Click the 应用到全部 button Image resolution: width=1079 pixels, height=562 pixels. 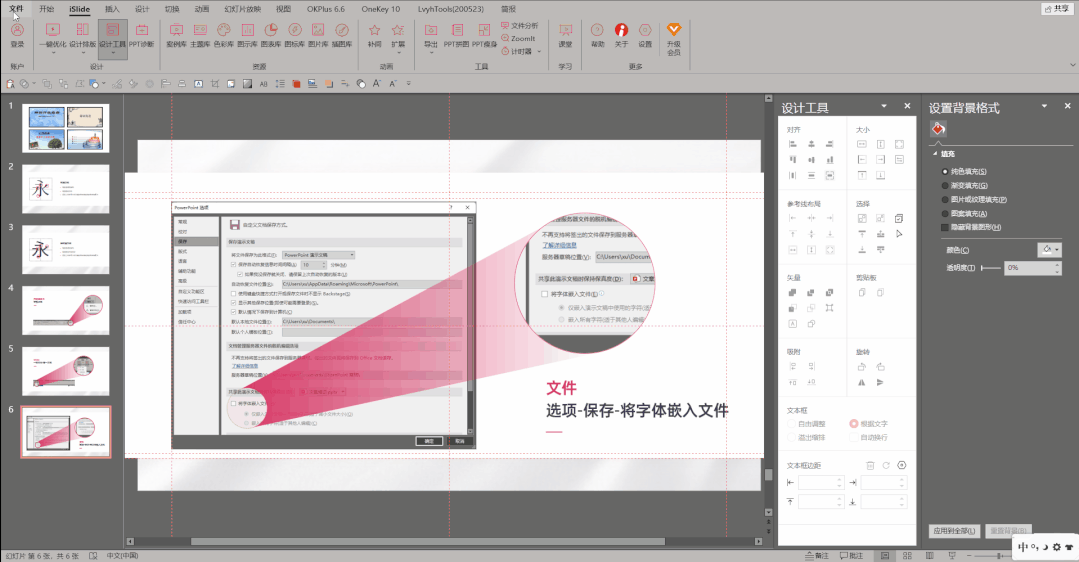(x=954, y=530)
